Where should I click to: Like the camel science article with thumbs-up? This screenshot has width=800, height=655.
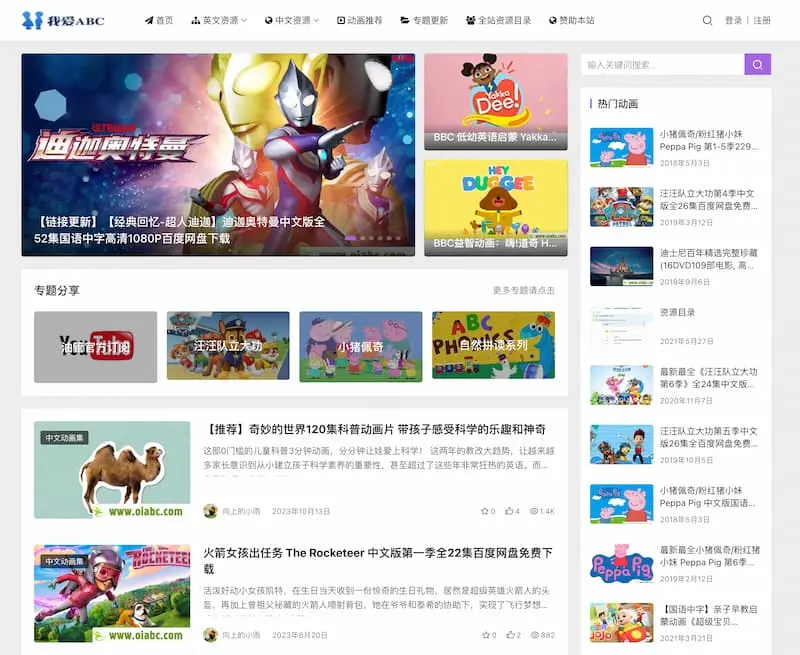coord(510,511)
